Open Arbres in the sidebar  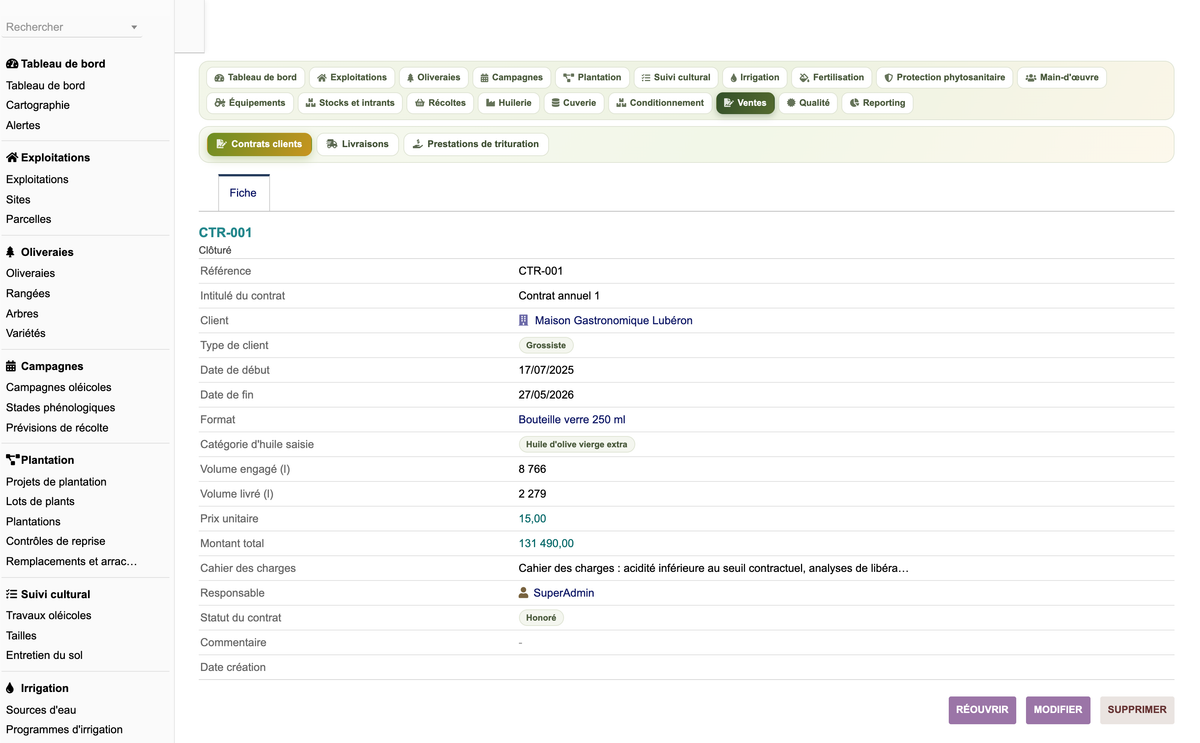pos(22,314)
